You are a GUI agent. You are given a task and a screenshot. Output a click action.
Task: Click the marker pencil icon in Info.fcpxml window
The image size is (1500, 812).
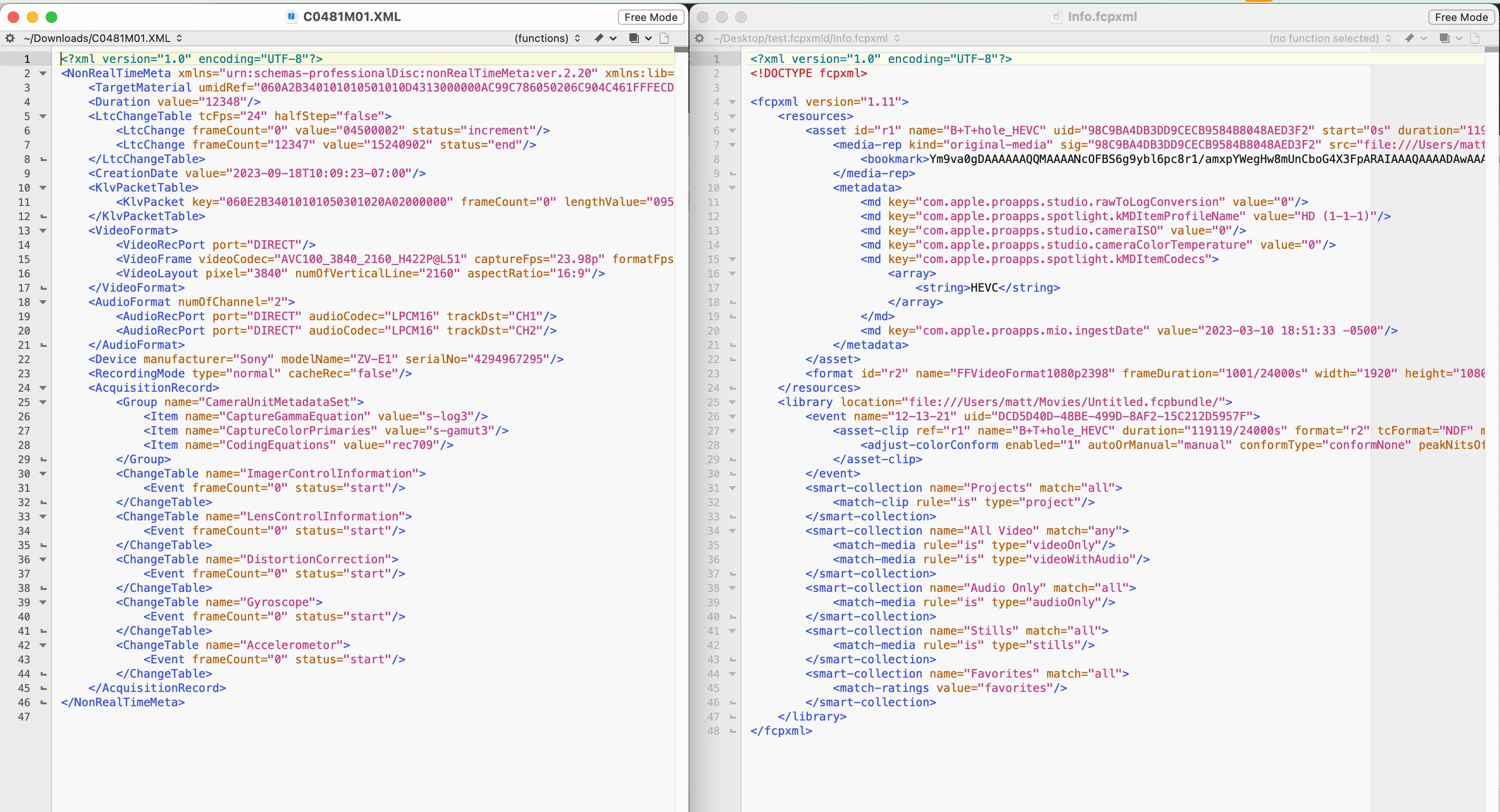[1409, 39]
